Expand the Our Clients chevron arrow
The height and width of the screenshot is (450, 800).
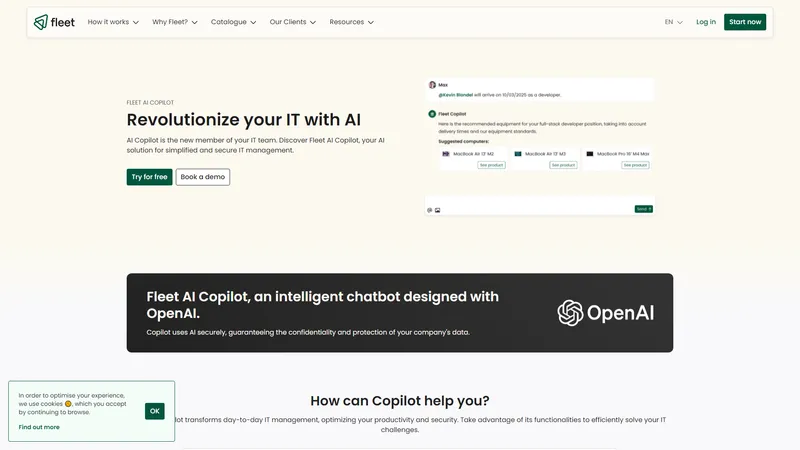click(313, 22)
